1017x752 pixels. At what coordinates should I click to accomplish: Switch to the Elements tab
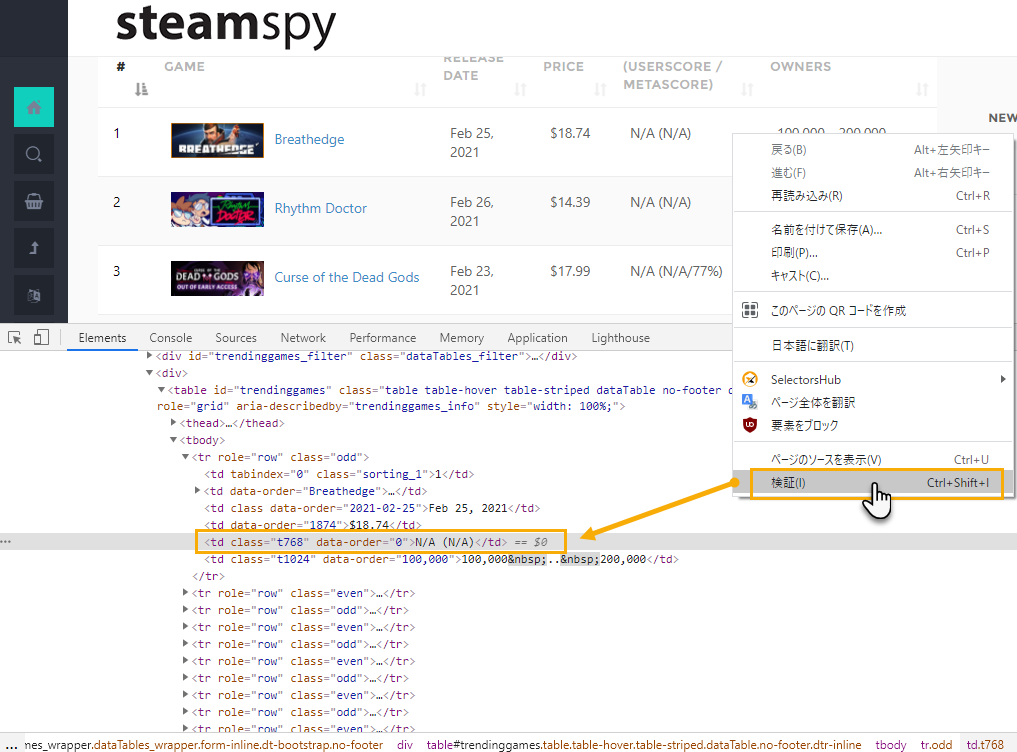click(x=102, y=338)
